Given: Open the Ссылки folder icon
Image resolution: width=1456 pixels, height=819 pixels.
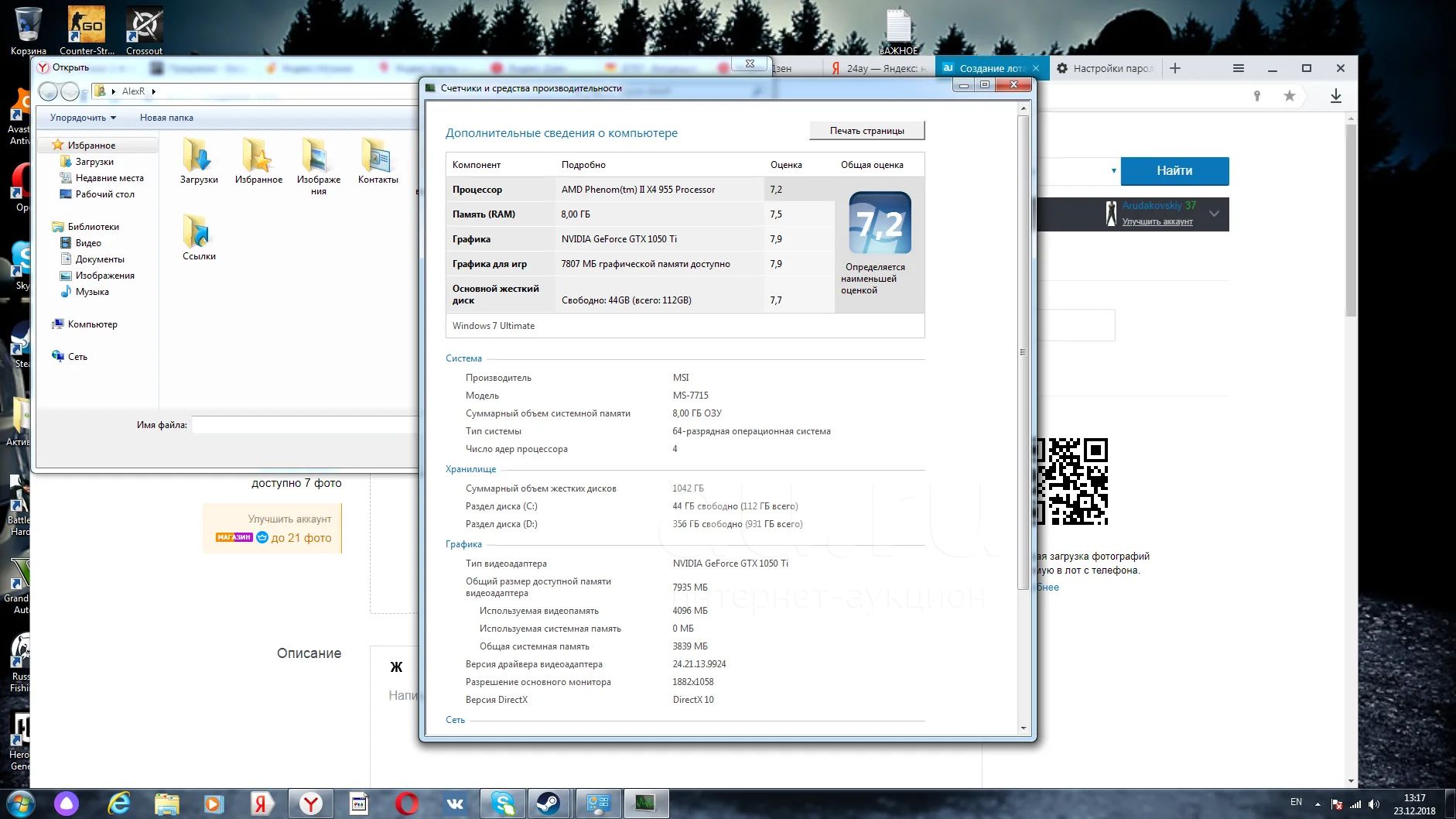Looking at the screenshot, I should 199,237.
